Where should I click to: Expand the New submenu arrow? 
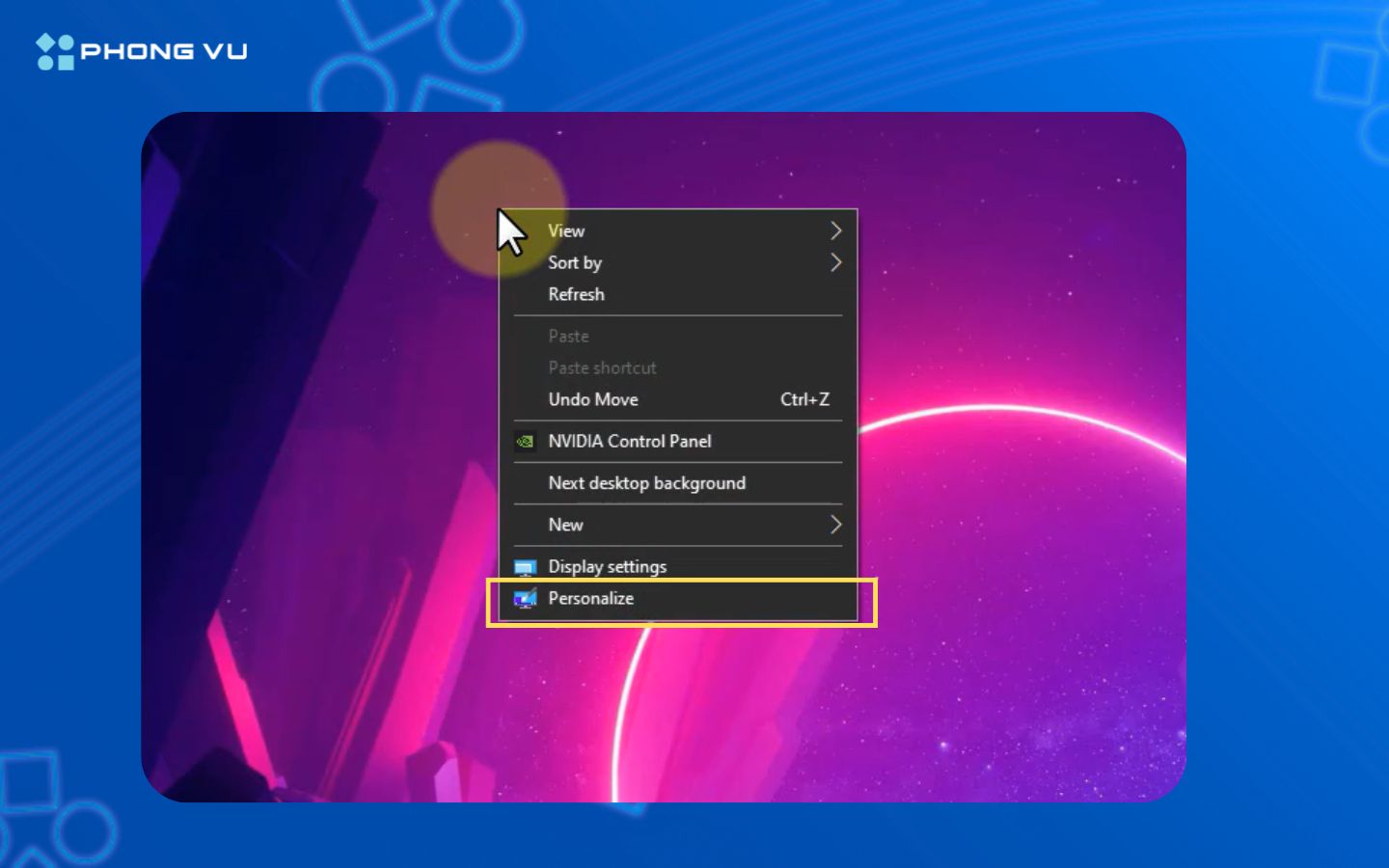click(x=835, y=525)
